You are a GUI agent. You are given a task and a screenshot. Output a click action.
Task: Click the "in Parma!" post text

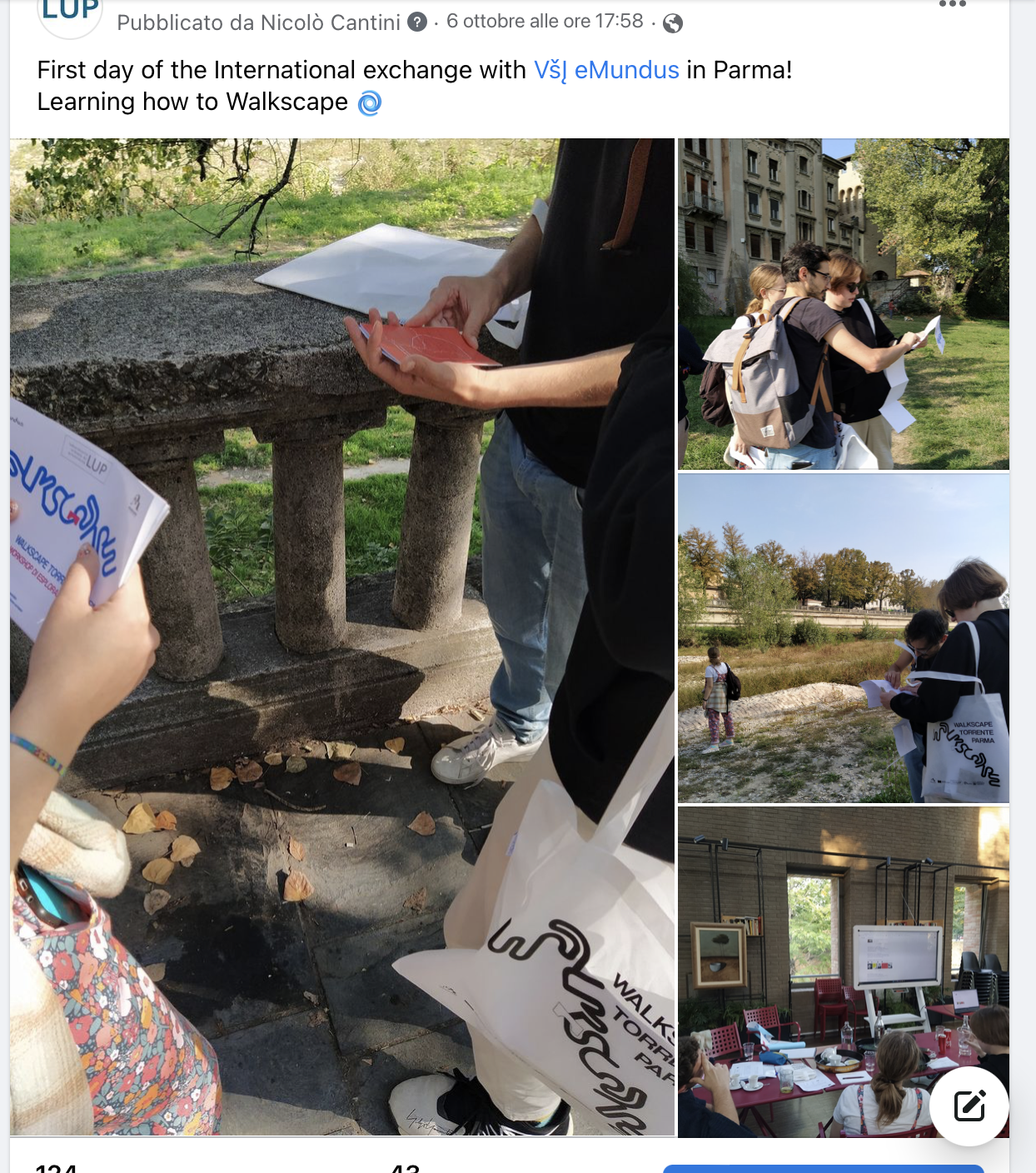(740, 70)
